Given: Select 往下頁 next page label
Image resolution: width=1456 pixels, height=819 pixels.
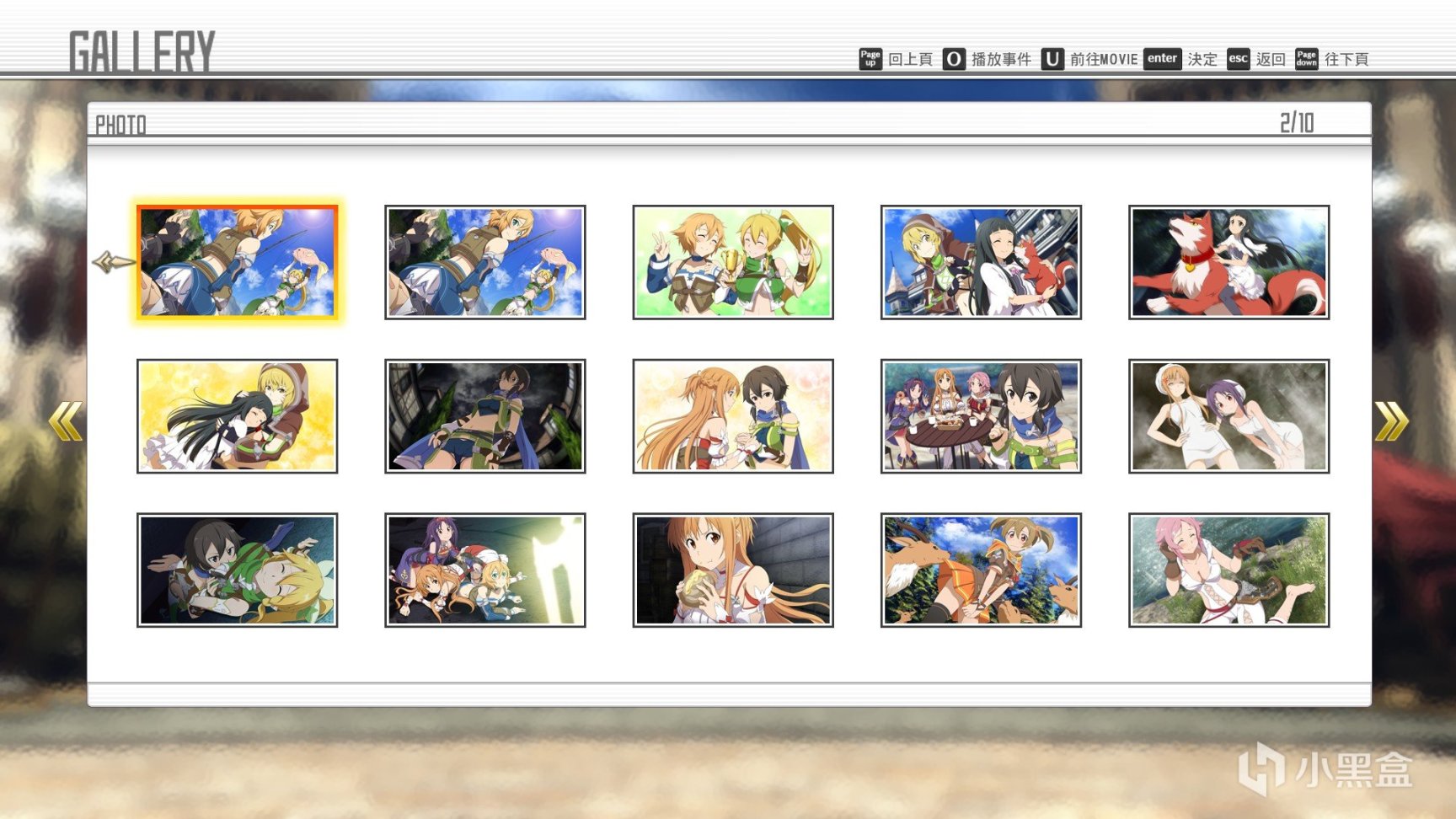Looking at the screenshot, I should pyautogui.click(x=1346, y=59).
